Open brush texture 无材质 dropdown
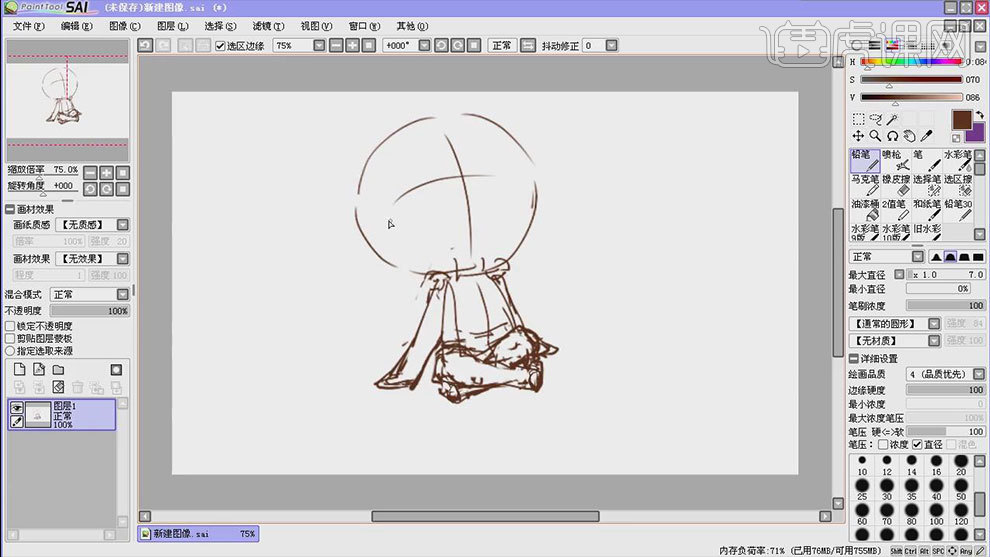This screenshot has width=990, height=557. tap(934, 340)
